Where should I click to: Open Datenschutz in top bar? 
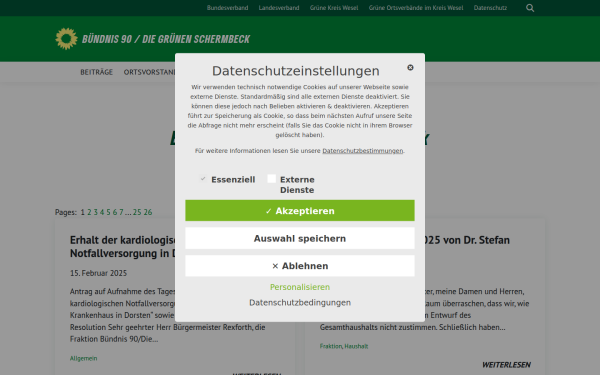pos(490,8)
